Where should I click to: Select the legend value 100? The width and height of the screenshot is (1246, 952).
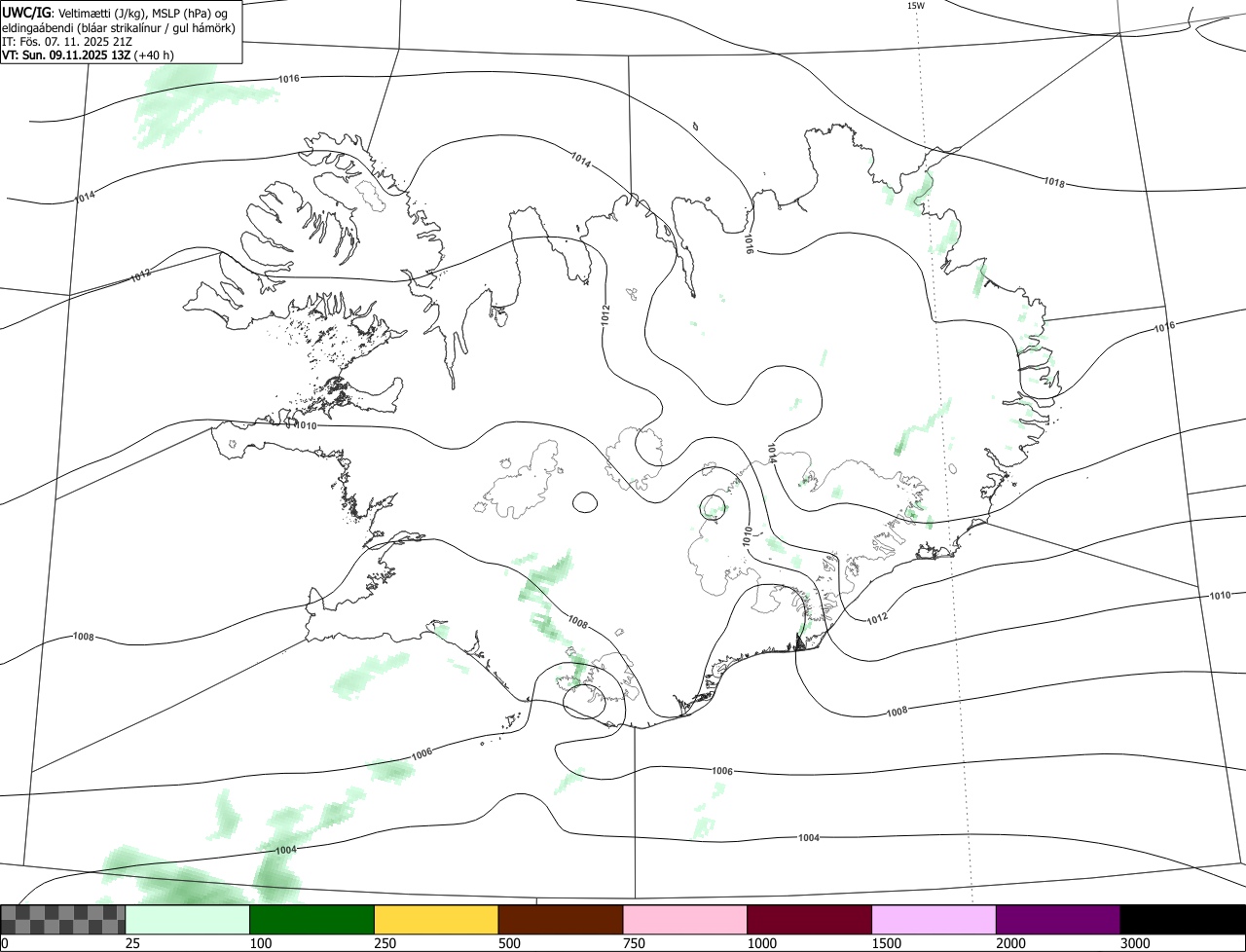[261, 943]
